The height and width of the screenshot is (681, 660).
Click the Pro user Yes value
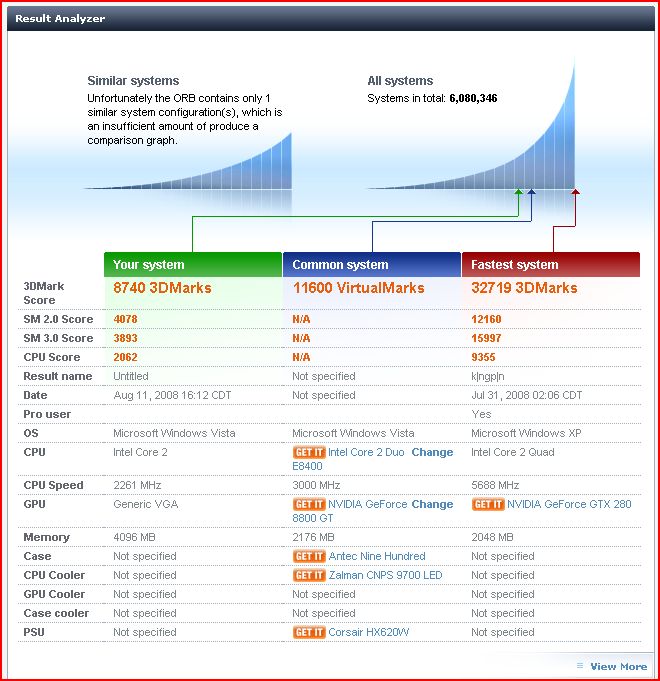tap(481, 414)
